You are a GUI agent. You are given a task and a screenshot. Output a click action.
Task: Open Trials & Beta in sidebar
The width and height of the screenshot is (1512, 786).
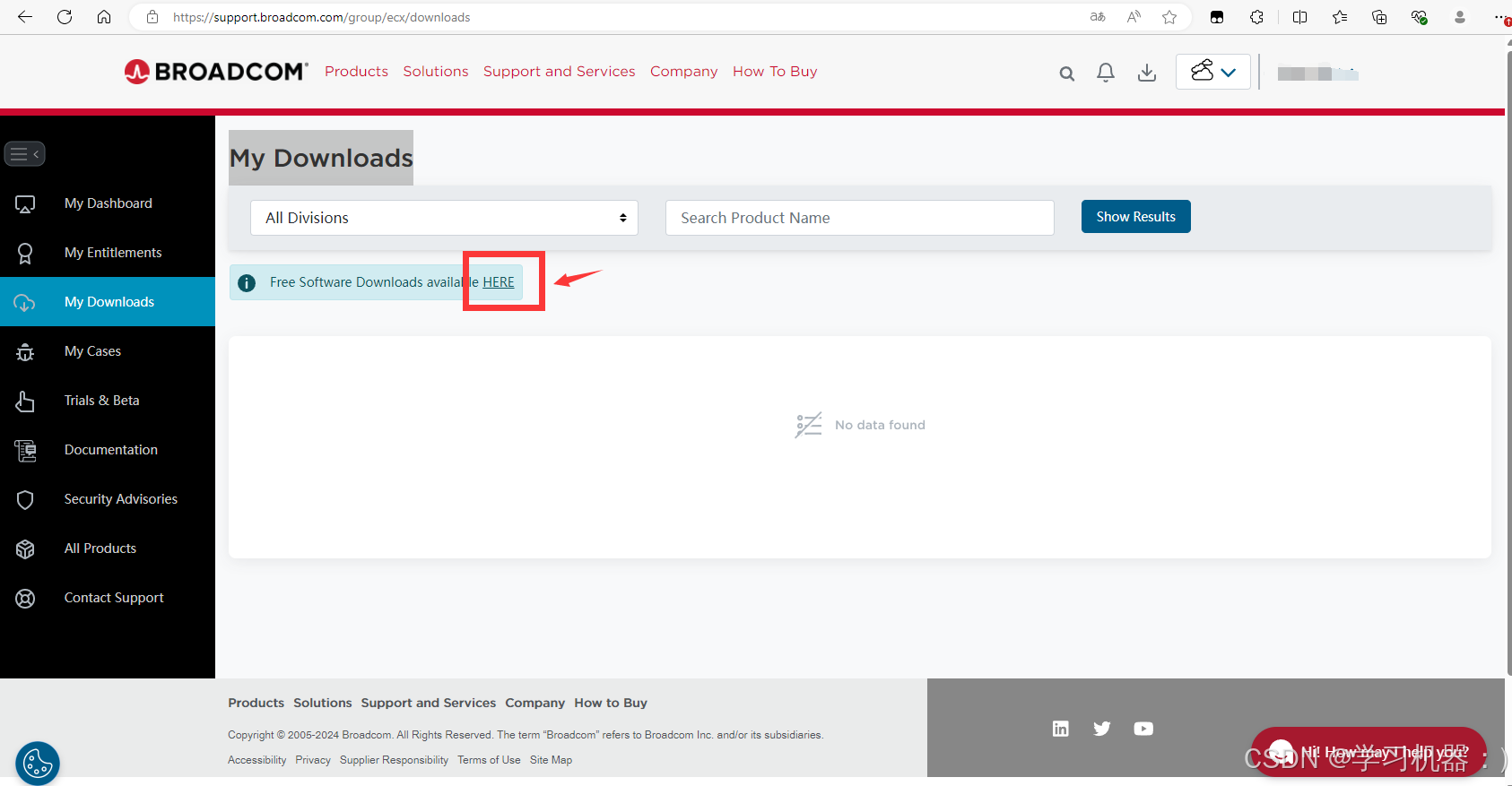[x=108, y=401]
